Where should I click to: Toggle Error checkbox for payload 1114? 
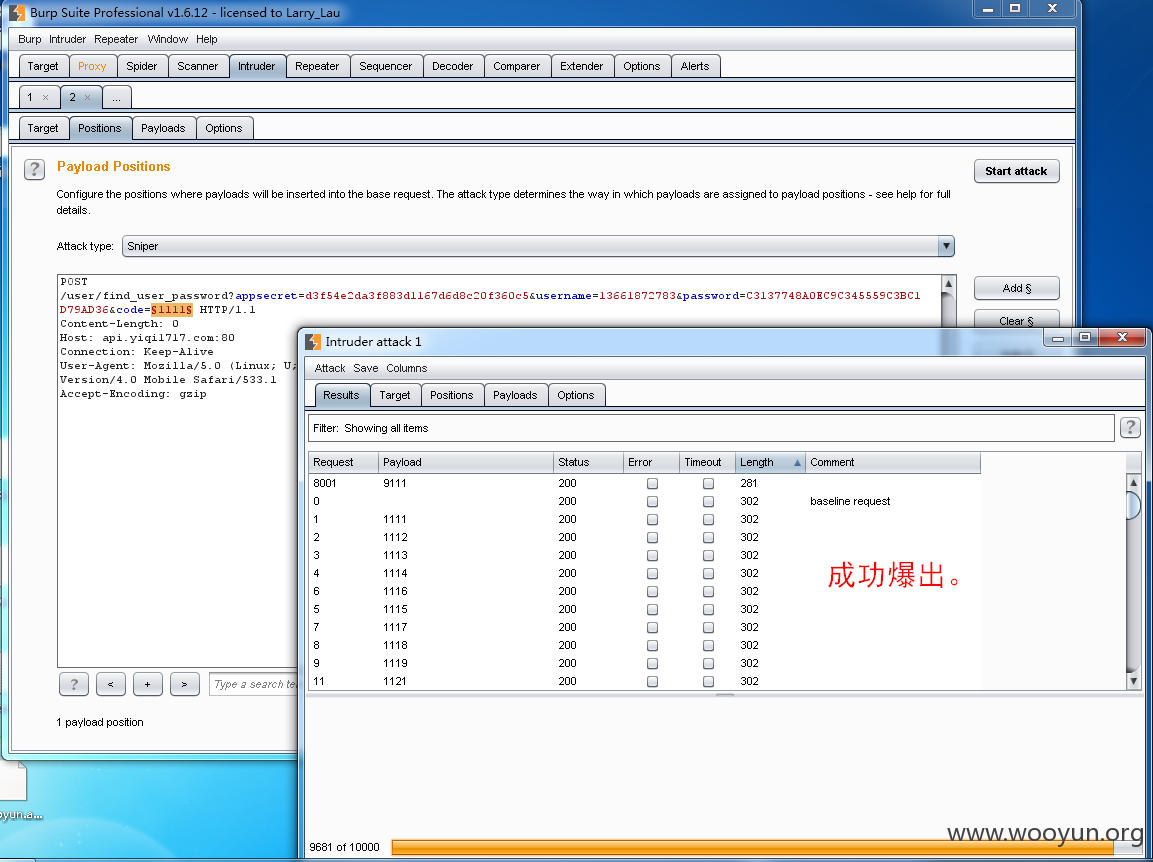point(652,574)
